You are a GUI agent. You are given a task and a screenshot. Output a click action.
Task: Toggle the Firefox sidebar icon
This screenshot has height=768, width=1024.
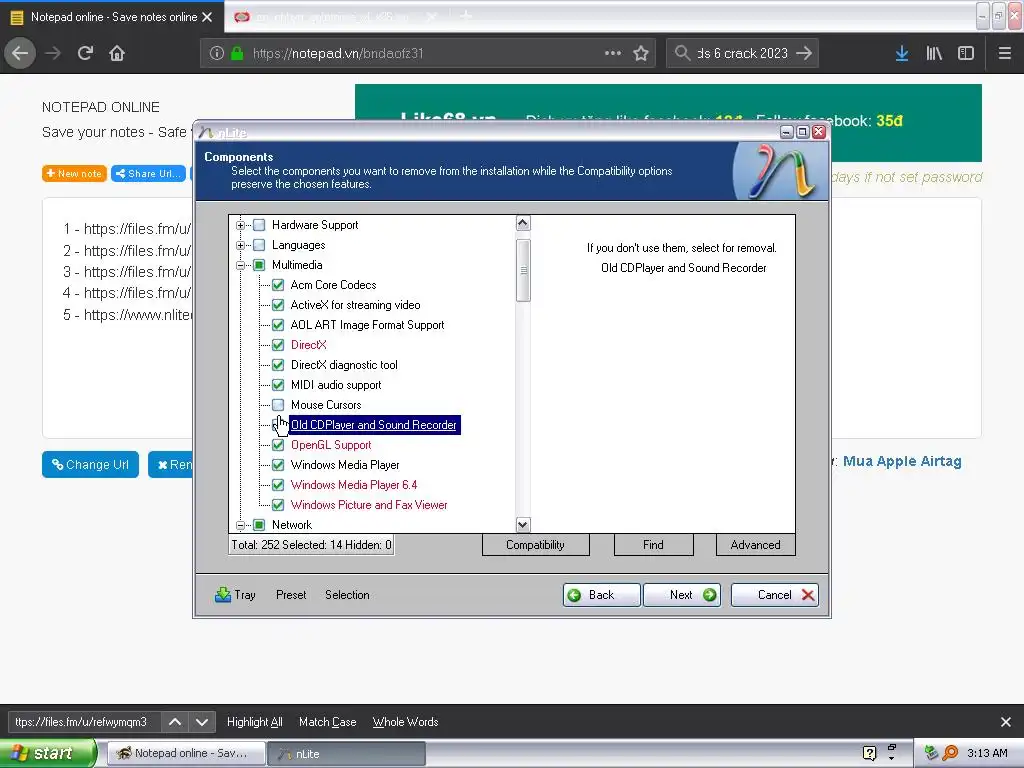pos(966,53)
